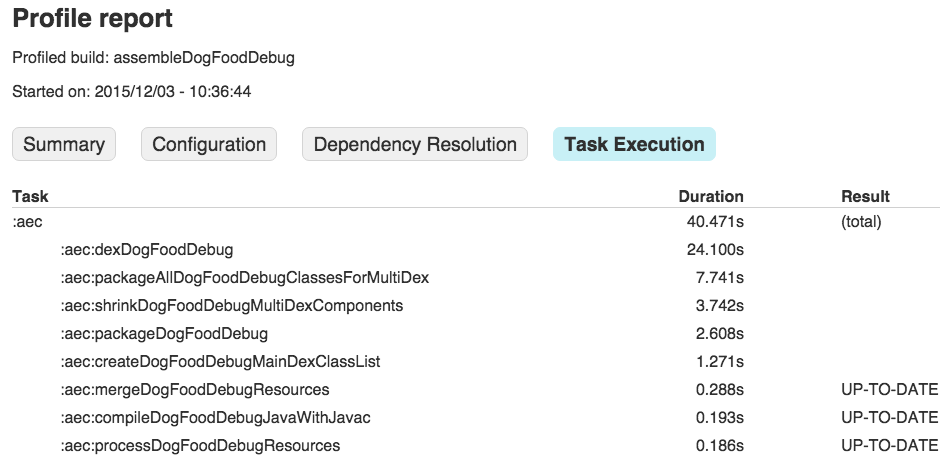This screenshot has height=466, width=952.
Task: Click the UP-TO-DATE result for mergeDogFoodDebugResources
Action: tap(889, 389)
